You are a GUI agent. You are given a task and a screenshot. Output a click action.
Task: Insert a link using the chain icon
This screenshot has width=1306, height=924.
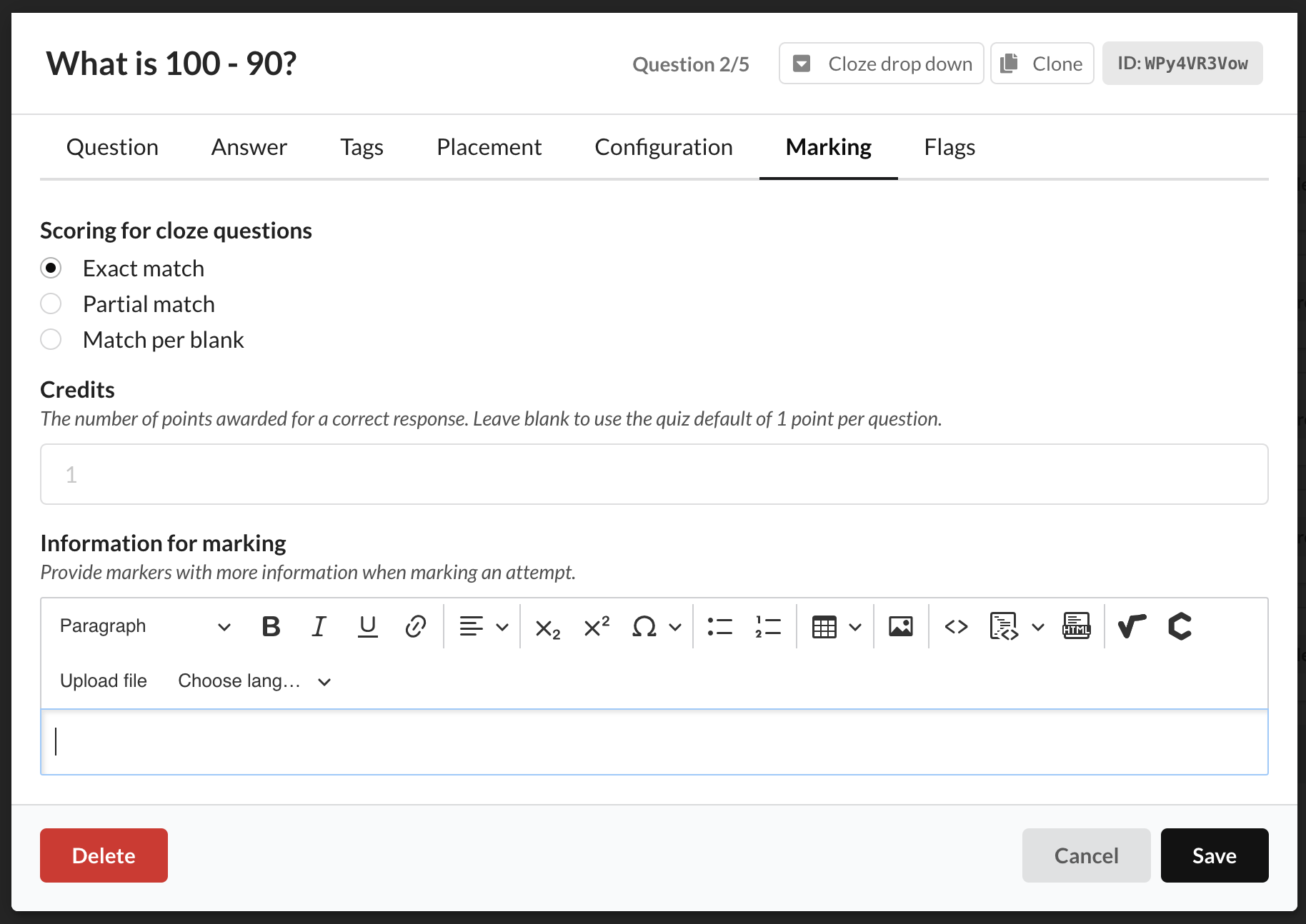pos(415,627)
